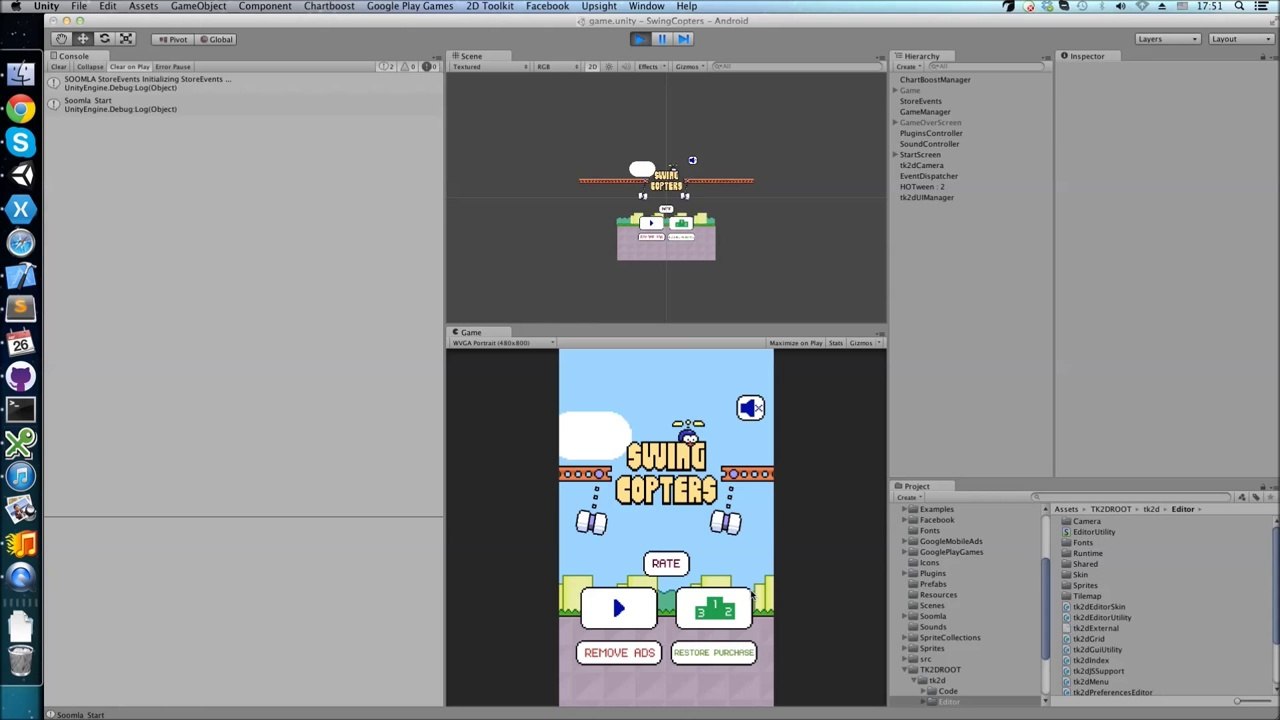Select the Scale tool
The width and height of the screenshot is (1280, 720).
[126, 39]
